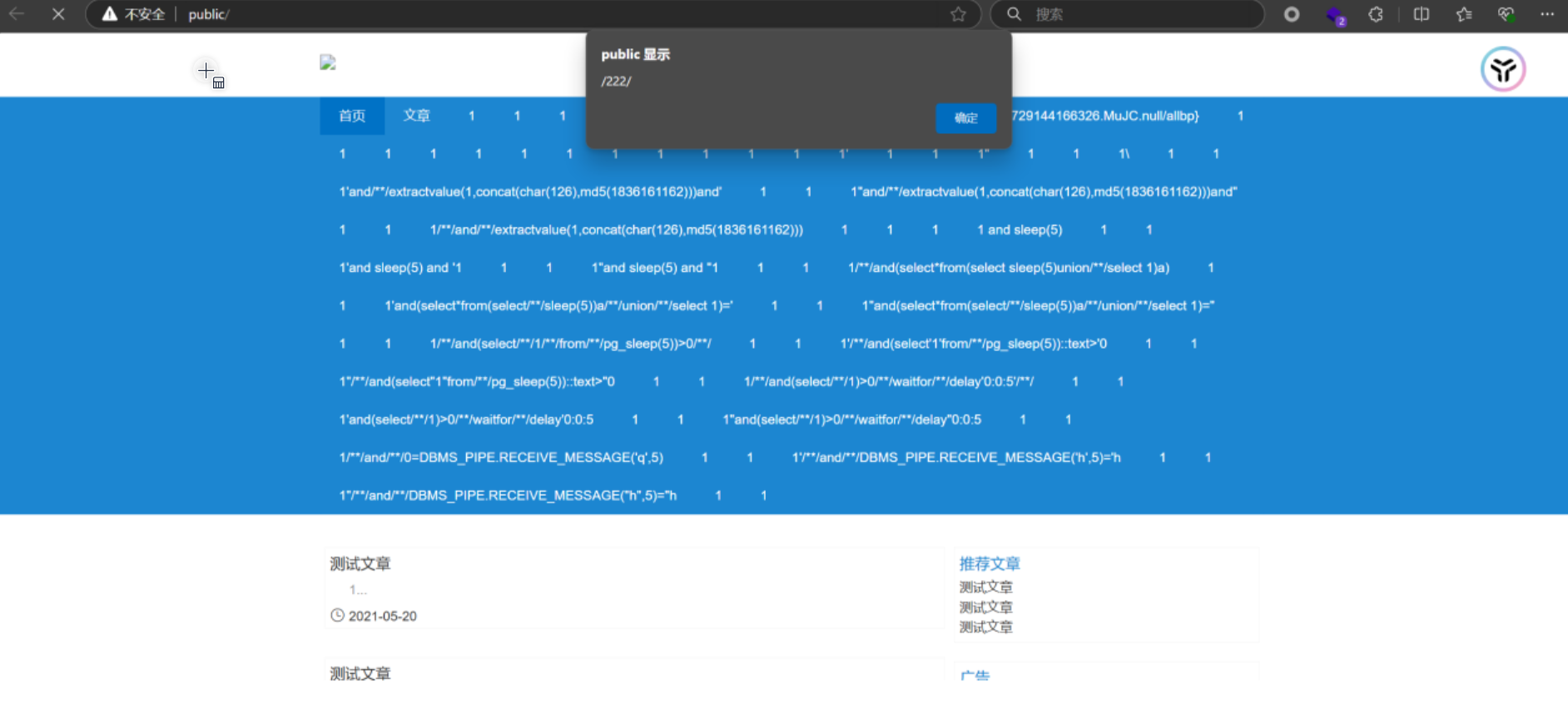Select the 首页 navigation tab
The width and height of the screenshot is (1568, 709).
352,116
